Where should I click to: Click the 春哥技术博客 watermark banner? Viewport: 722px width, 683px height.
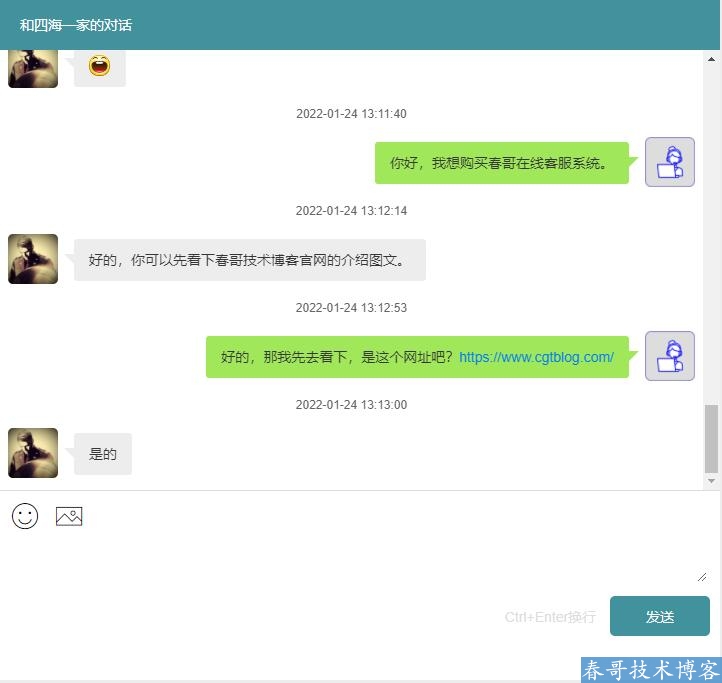tap(650, 670)
